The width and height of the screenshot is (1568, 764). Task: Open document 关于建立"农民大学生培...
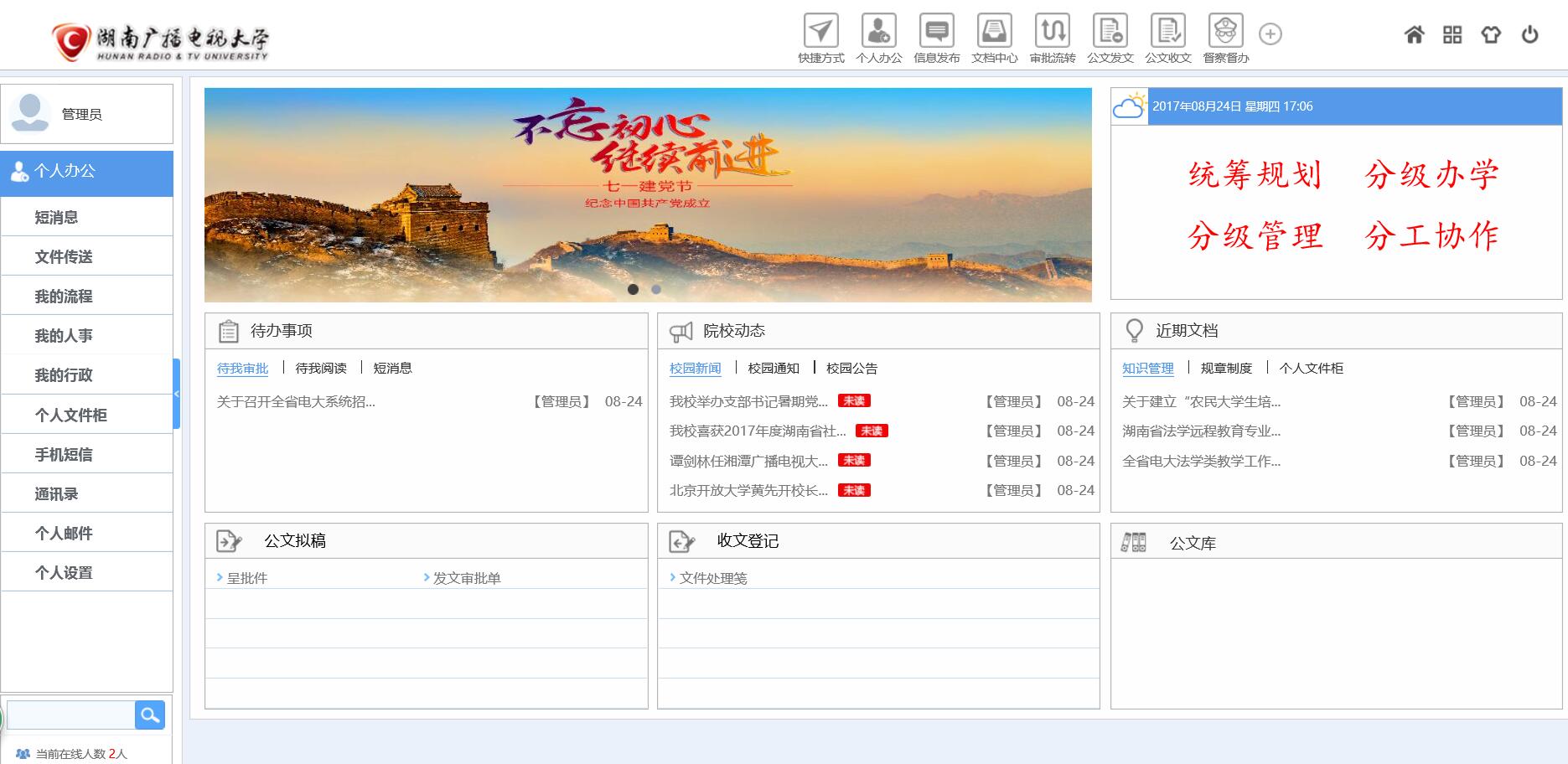1201,401
